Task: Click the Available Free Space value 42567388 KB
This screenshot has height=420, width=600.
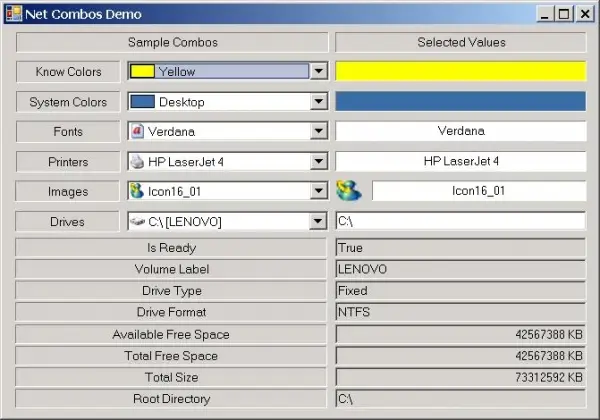Action: coord(461,334)
